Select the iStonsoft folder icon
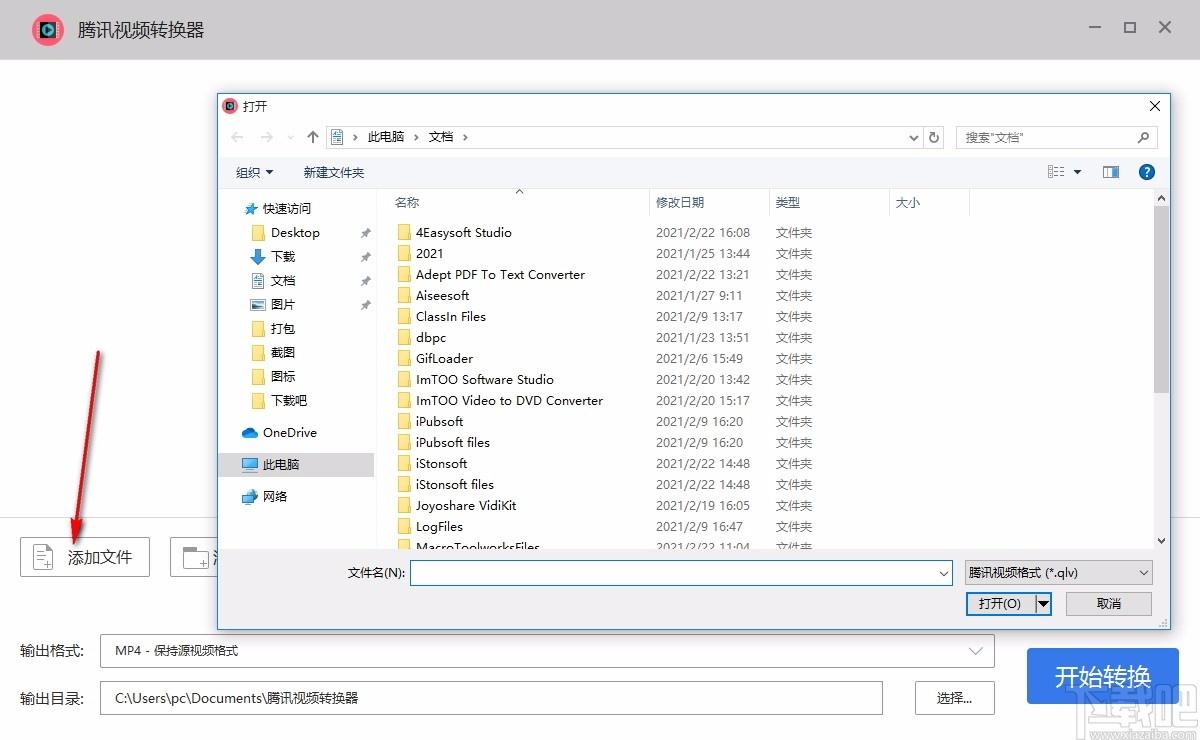Image resolution: width=1200 pixels, height=740 pixels. 404,463
